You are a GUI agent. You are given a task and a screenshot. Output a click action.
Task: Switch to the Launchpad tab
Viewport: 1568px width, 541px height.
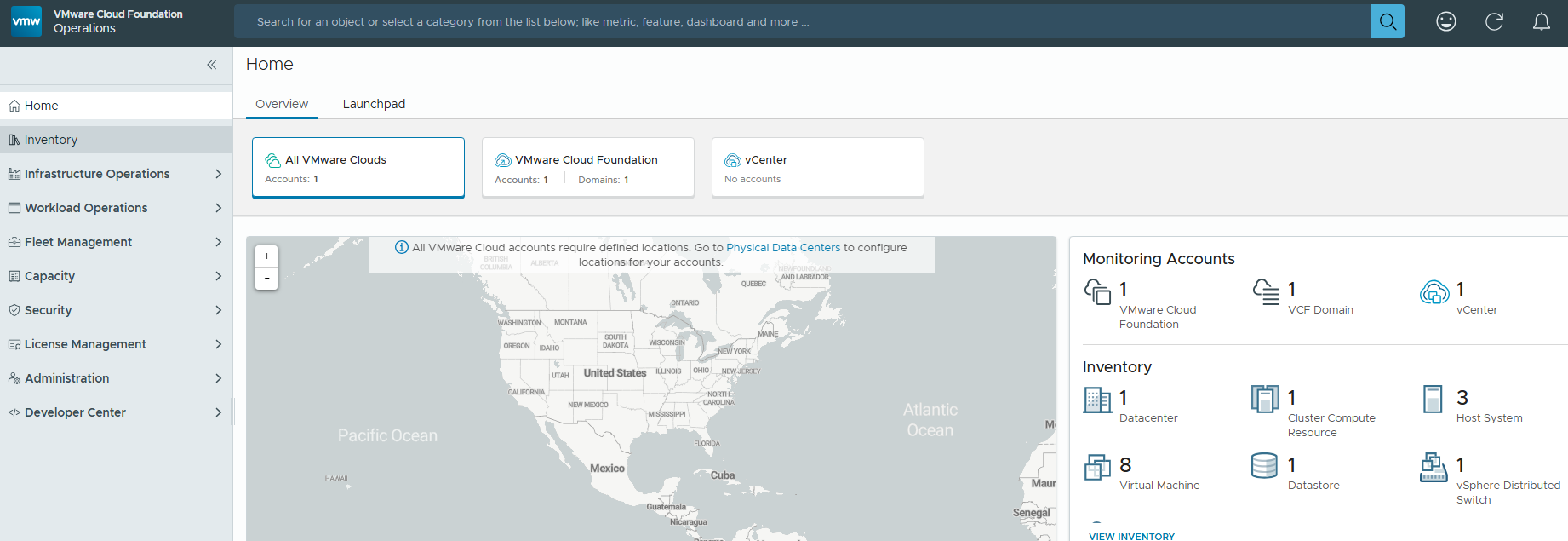coord(374,104)
